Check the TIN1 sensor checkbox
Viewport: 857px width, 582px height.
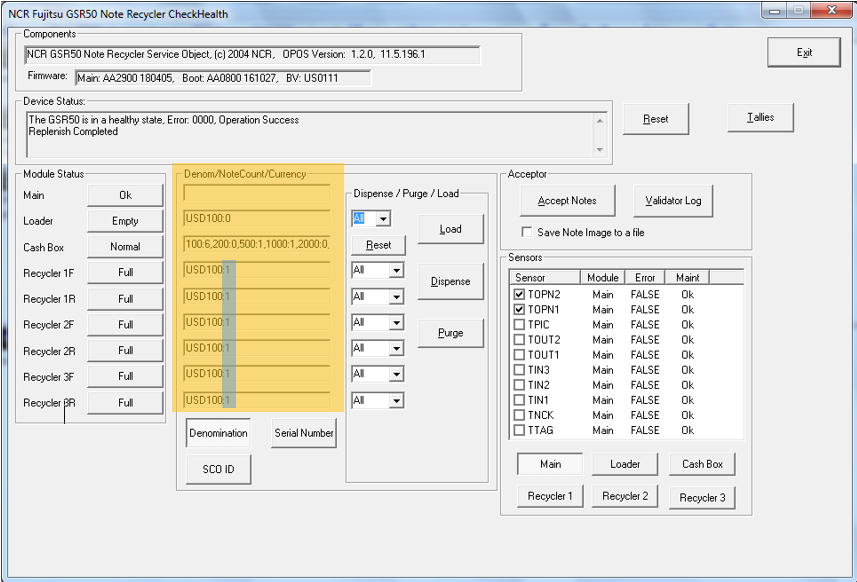(x=519, y=400)
